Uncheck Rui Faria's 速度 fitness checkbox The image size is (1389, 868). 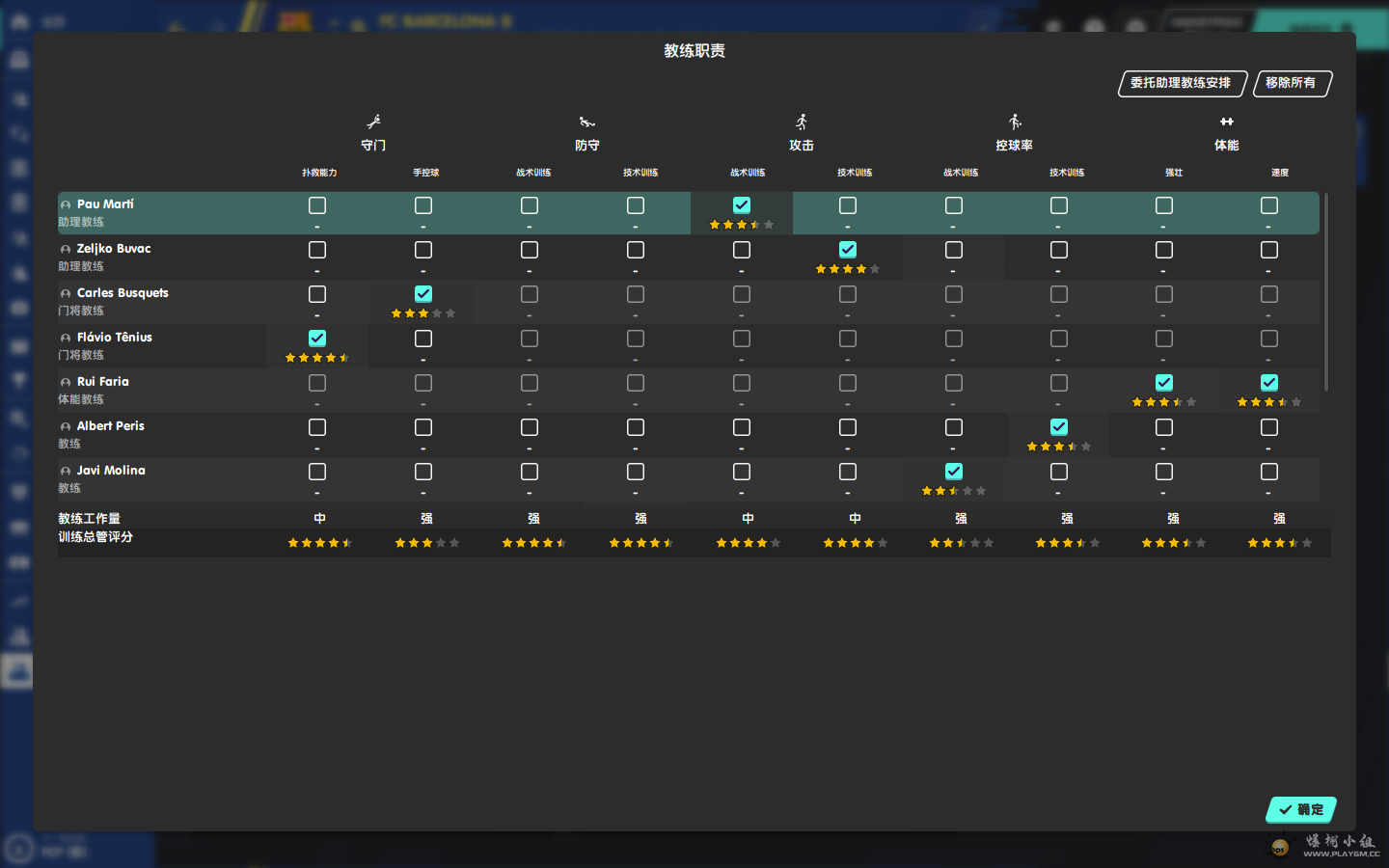(x=1269, y=383)
